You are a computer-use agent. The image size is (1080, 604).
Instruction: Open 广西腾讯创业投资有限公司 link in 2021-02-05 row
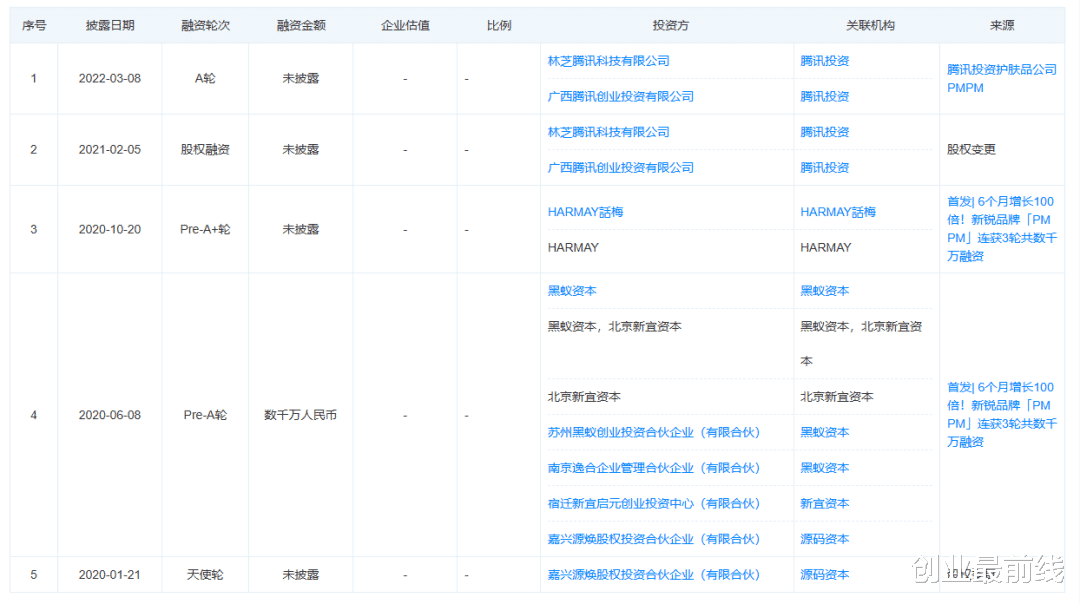pos(621,168)
